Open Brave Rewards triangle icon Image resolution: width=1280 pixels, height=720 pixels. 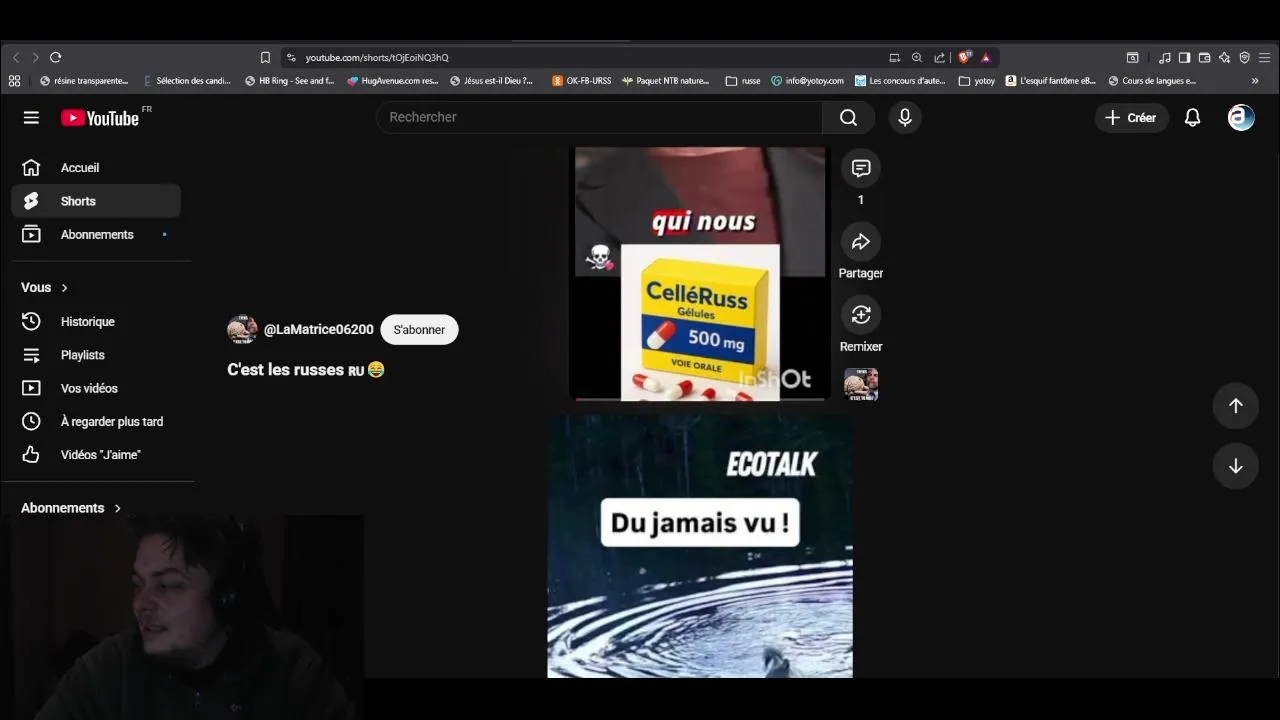tap(985, 58)
